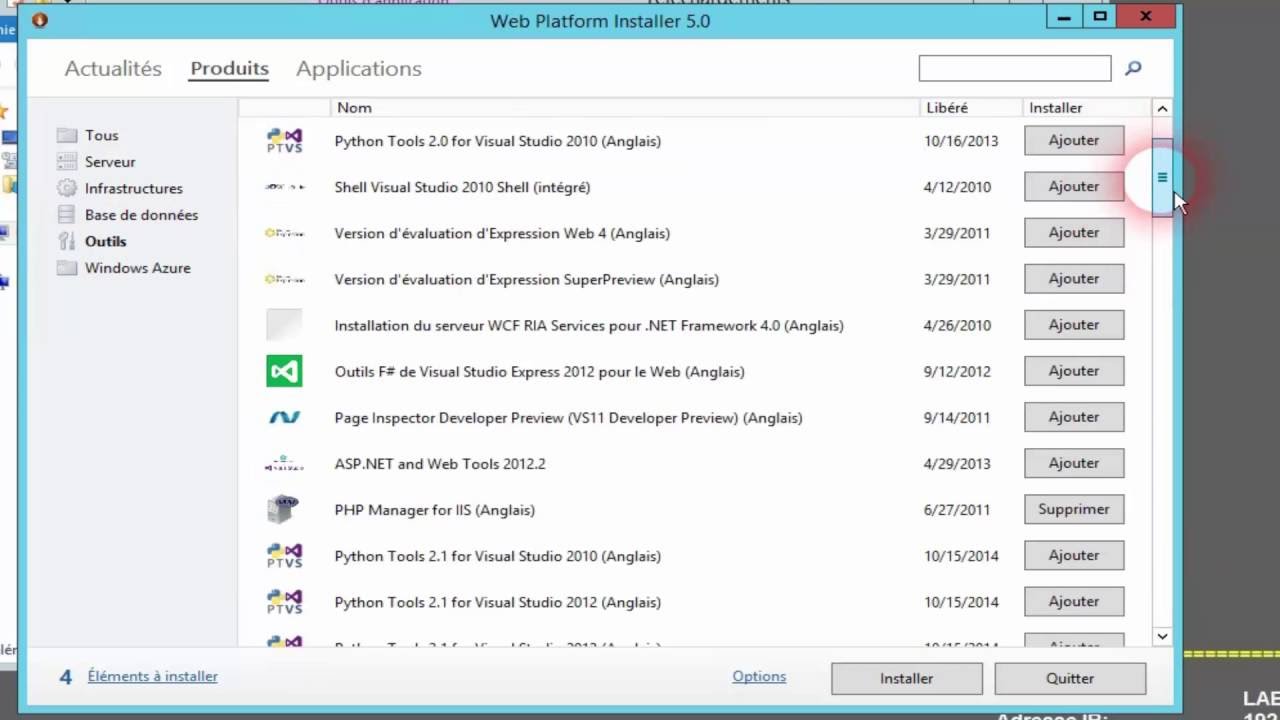Select the Serveur category
Screen dimensions: 1280x720
coord(110,161)
